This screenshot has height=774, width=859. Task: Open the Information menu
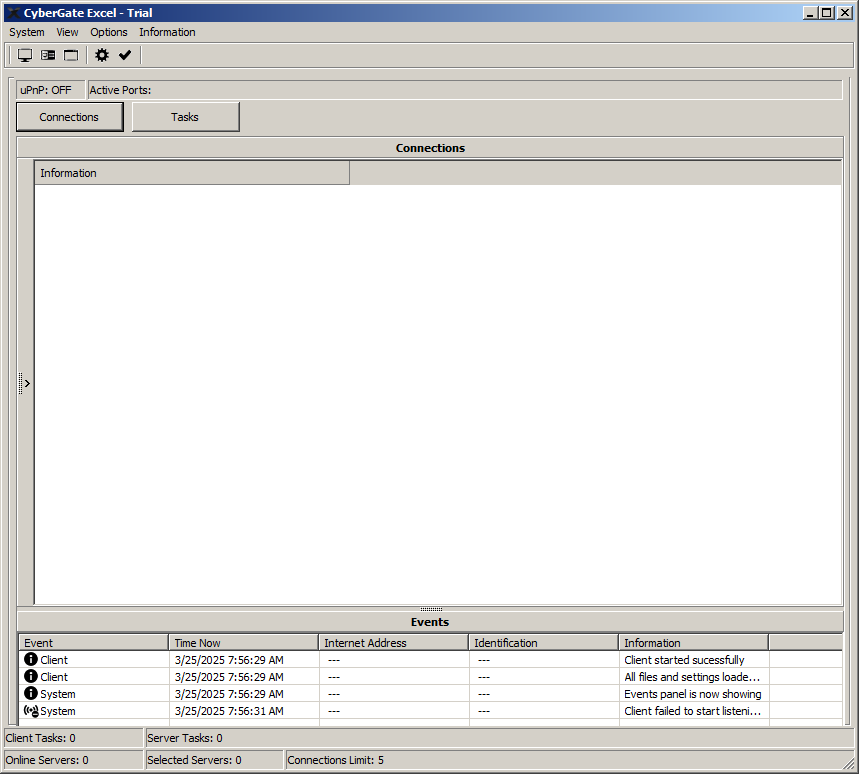coord(167,32)
